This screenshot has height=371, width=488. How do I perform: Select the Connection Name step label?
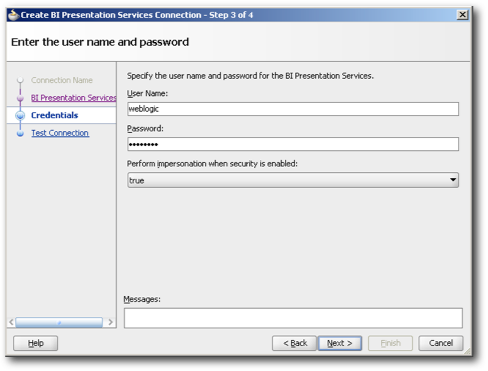click(62, 80)
